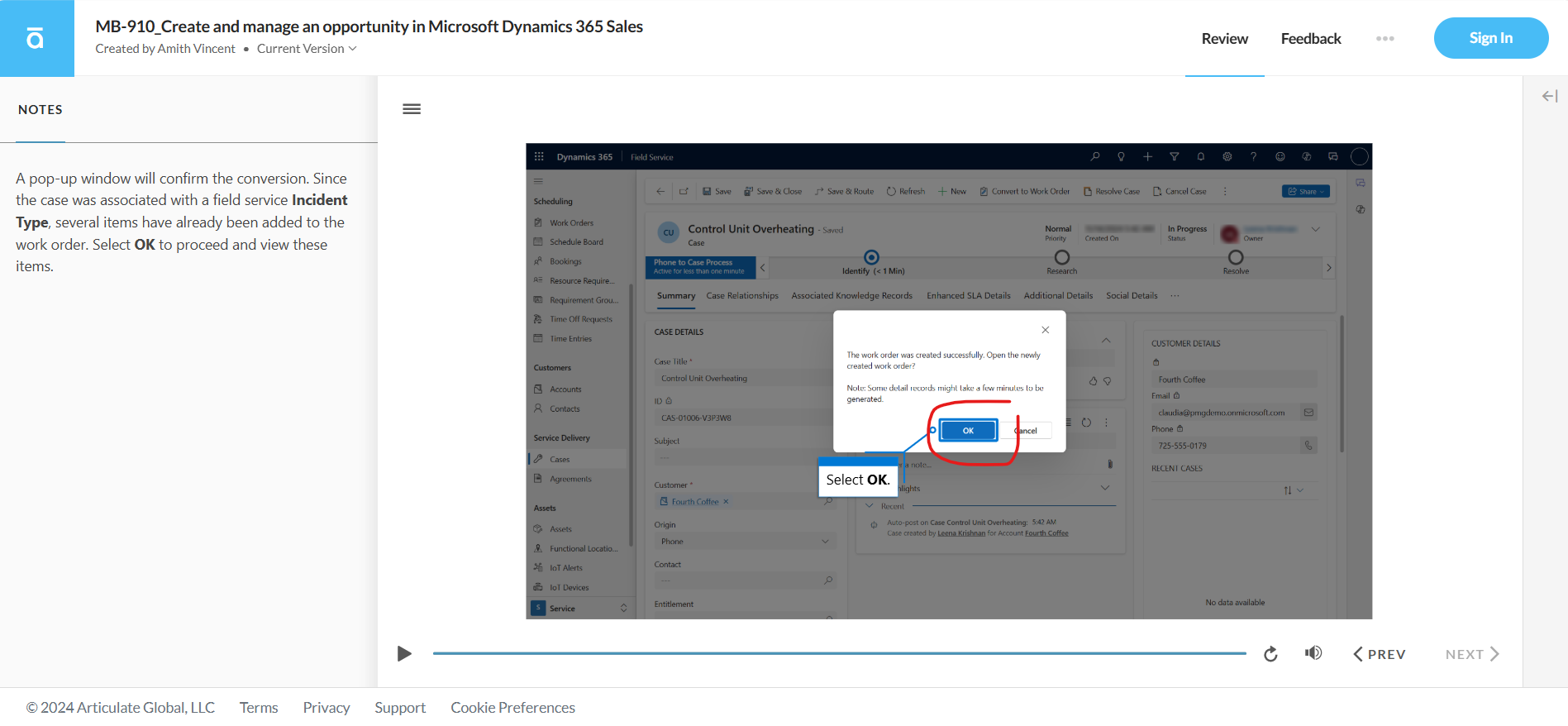The image size is (1568, 726).
Task: Go to previous slide with PREV
Action: tap(1379, 654)
